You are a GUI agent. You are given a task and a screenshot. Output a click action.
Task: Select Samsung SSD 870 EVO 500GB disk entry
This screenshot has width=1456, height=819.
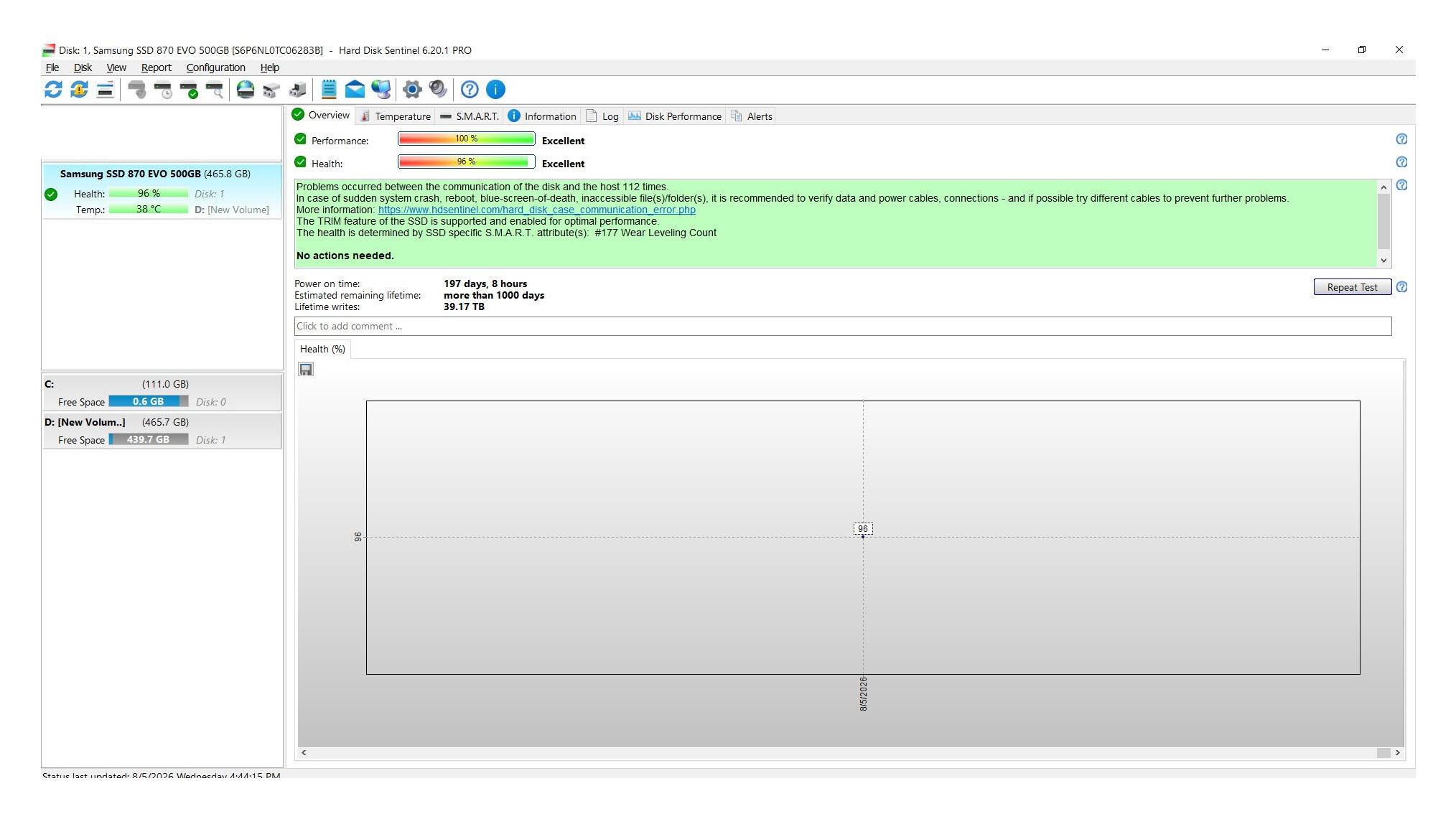tap(162, 191)
